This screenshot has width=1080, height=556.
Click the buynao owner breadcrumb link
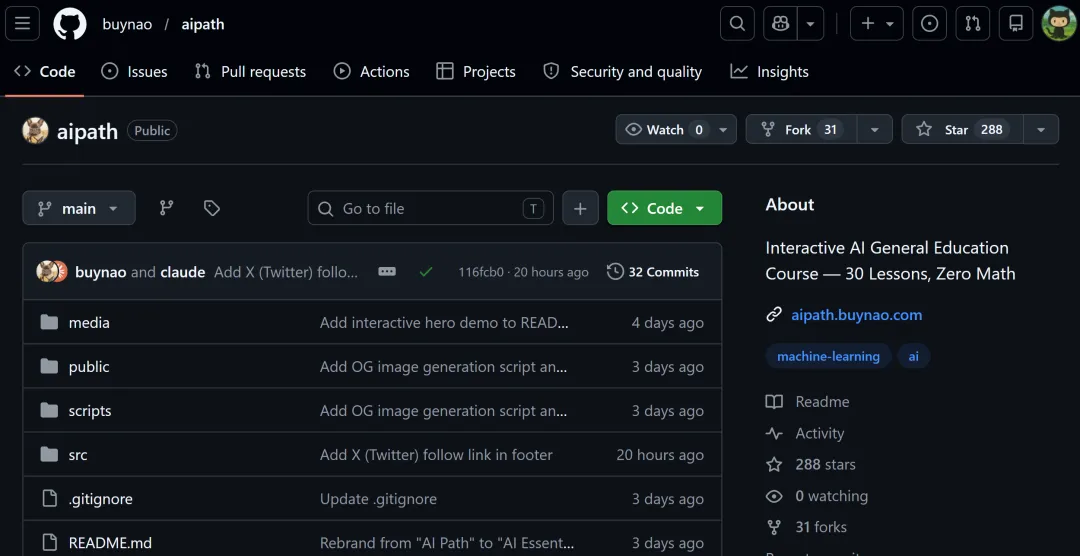pyautogui.click(x=127, y=24)
